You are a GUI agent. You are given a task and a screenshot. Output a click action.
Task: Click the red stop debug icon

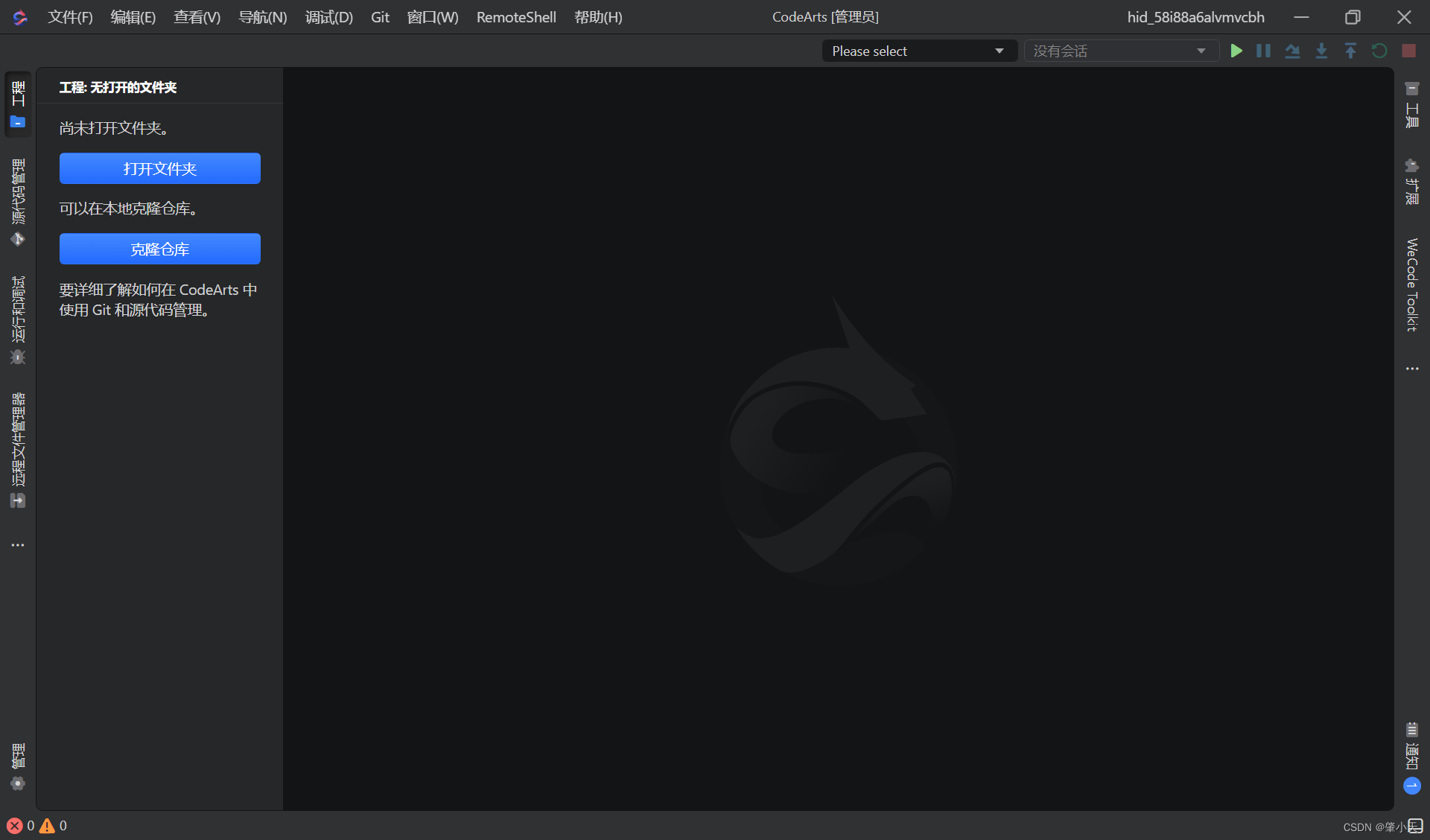coord(1408,51)
